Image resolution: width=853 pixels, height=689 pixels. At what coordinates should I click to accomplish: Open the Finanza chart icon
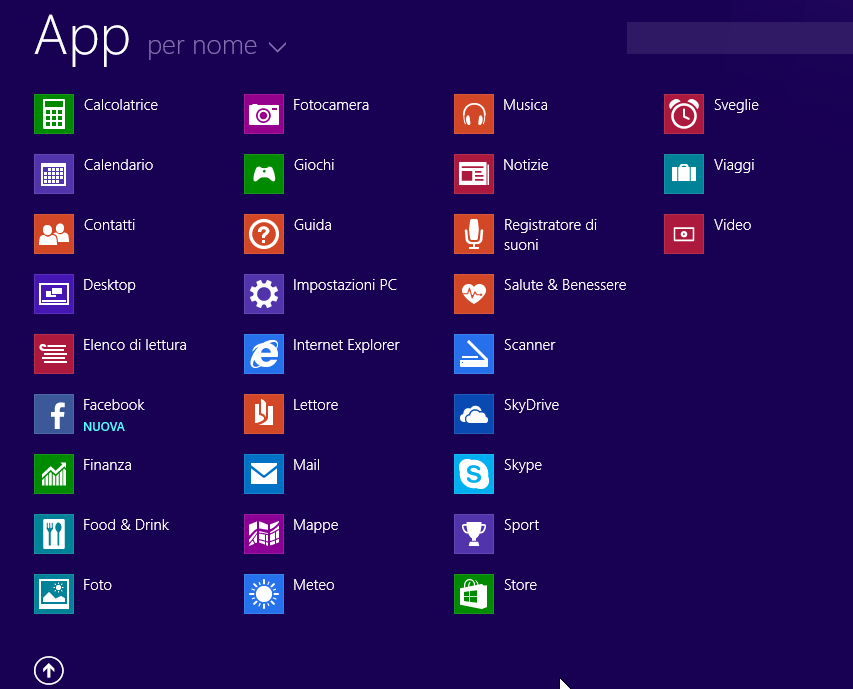click(x=54, y=474)
